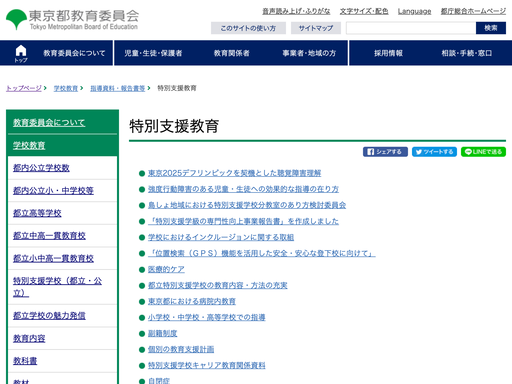Open 個別の教育支援計画 link
Image resolution: width=512 pixels, height=384 pixels.
pos(181,349)
